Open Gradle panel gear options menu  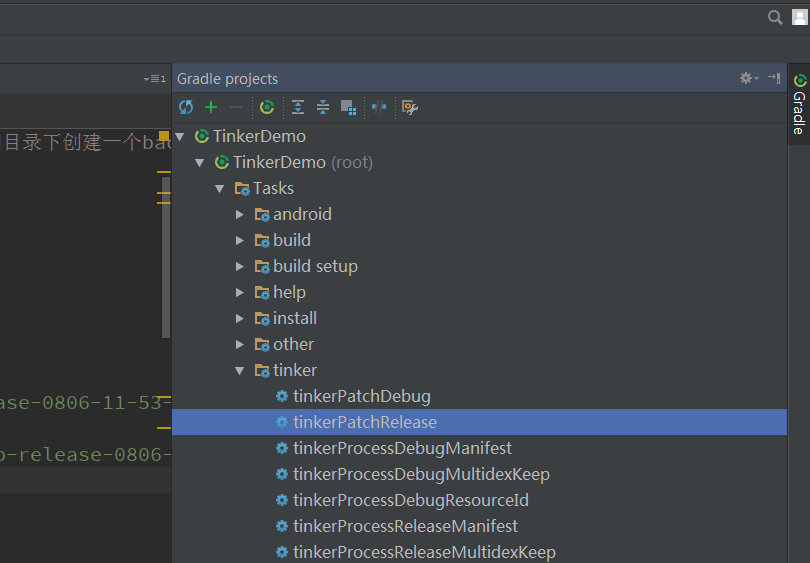[x=749, y=78]
